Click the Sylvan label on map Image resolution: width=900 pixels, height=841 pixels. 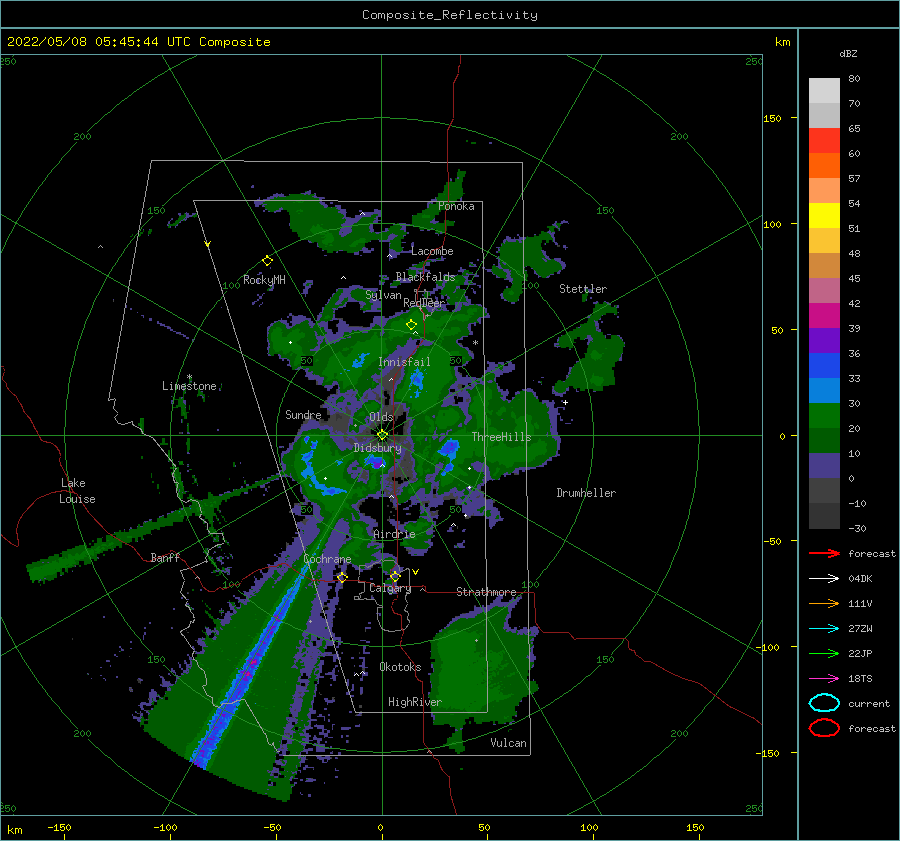coord(383,295)
